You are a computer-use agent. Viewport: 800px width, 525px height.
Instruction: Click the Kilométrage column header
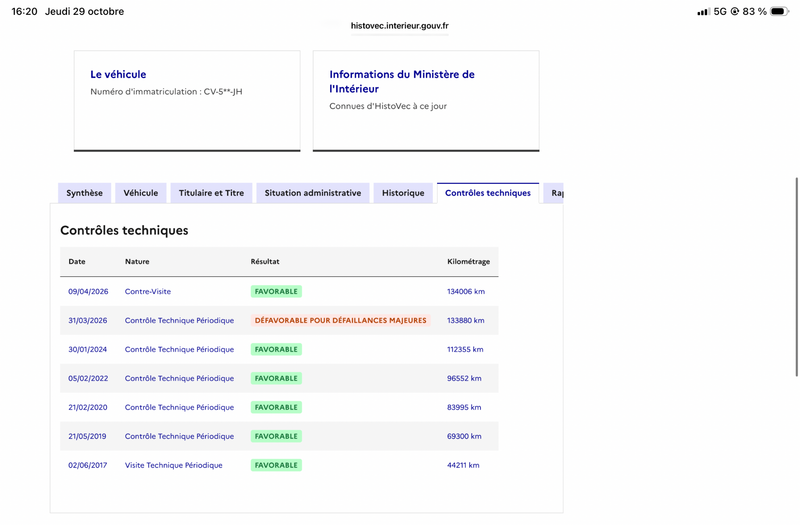[x=468, y=261]
